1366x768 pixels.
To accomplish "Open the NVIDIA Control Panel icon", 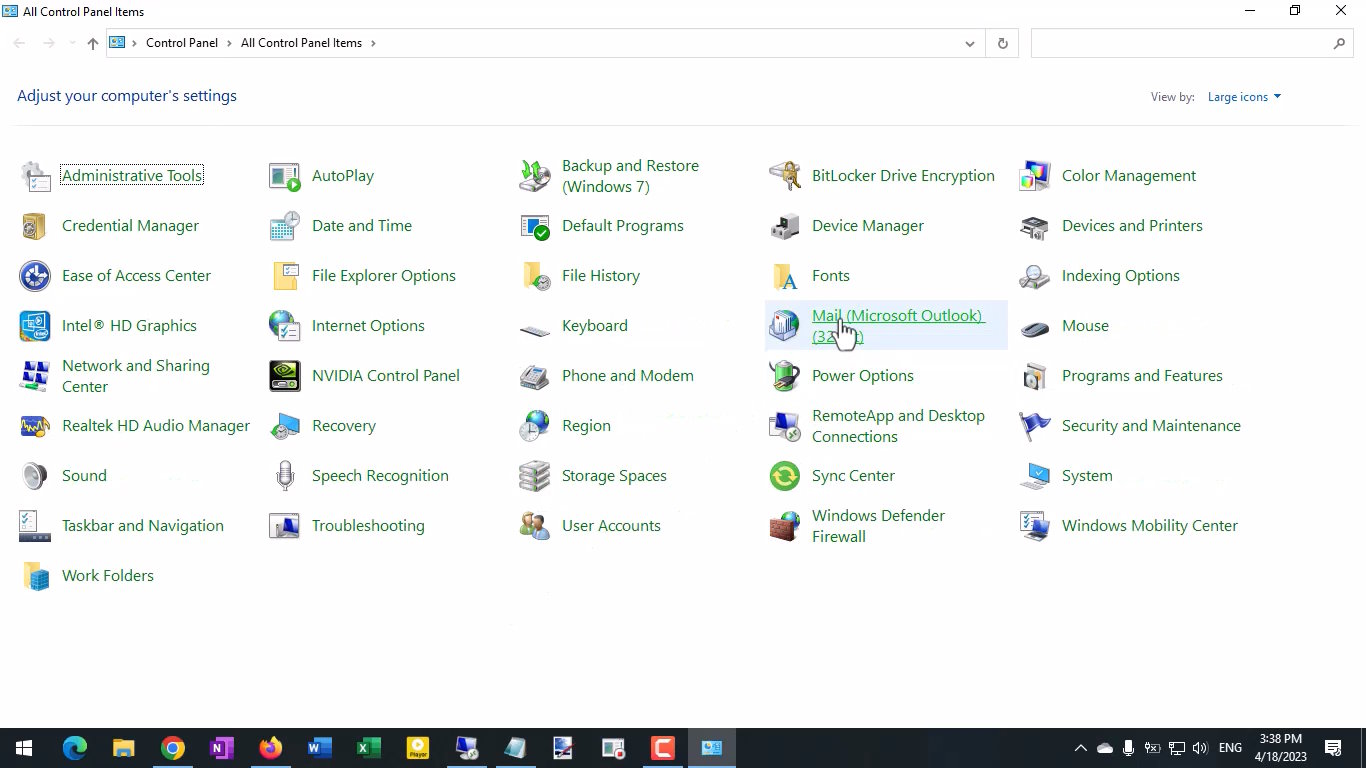I will (285, 376).
